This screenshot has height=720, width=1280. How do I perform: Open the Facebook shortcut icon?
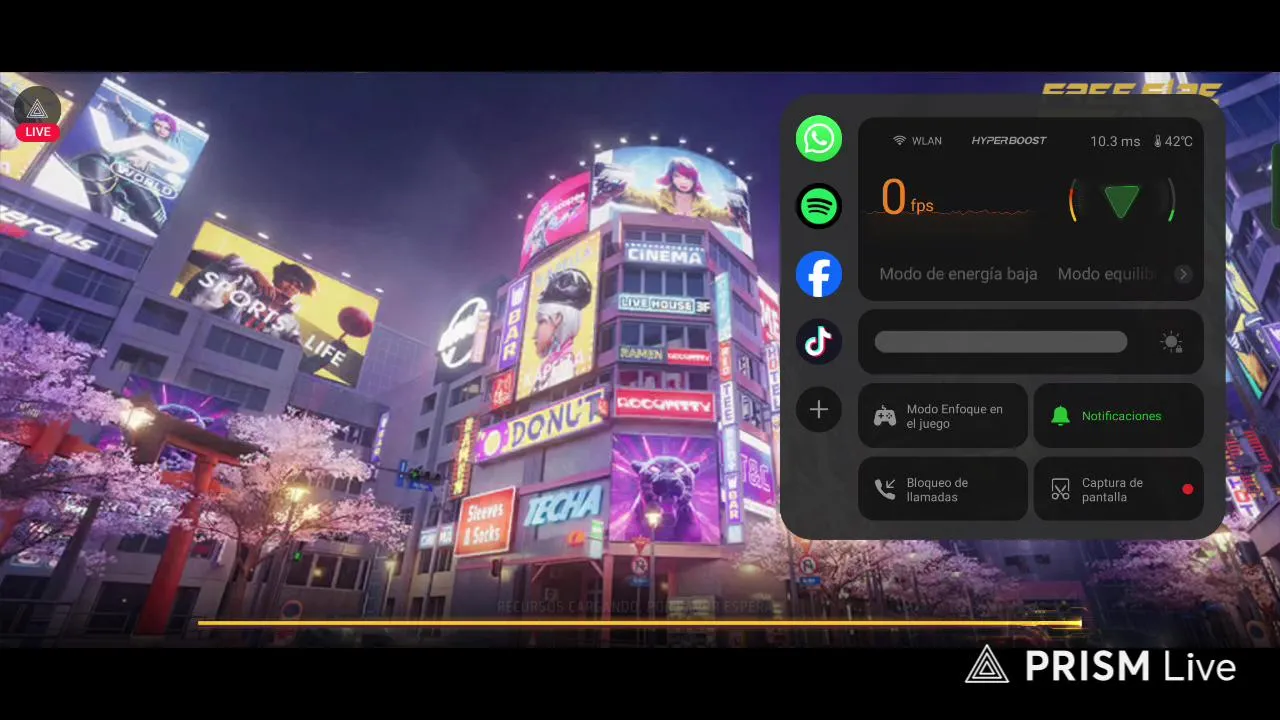819,274
